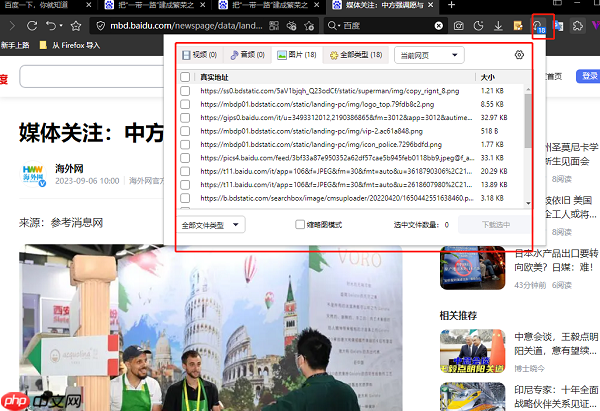Click the yellow notes icon in toolbar
600x411 pixels.
point(518,26)
